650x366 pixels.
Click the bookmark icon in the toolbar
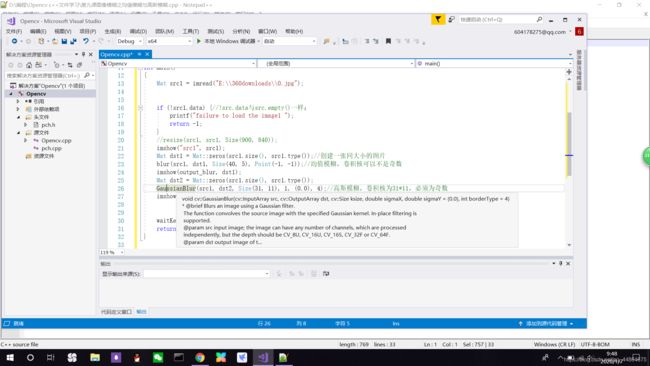coord(388,41)
